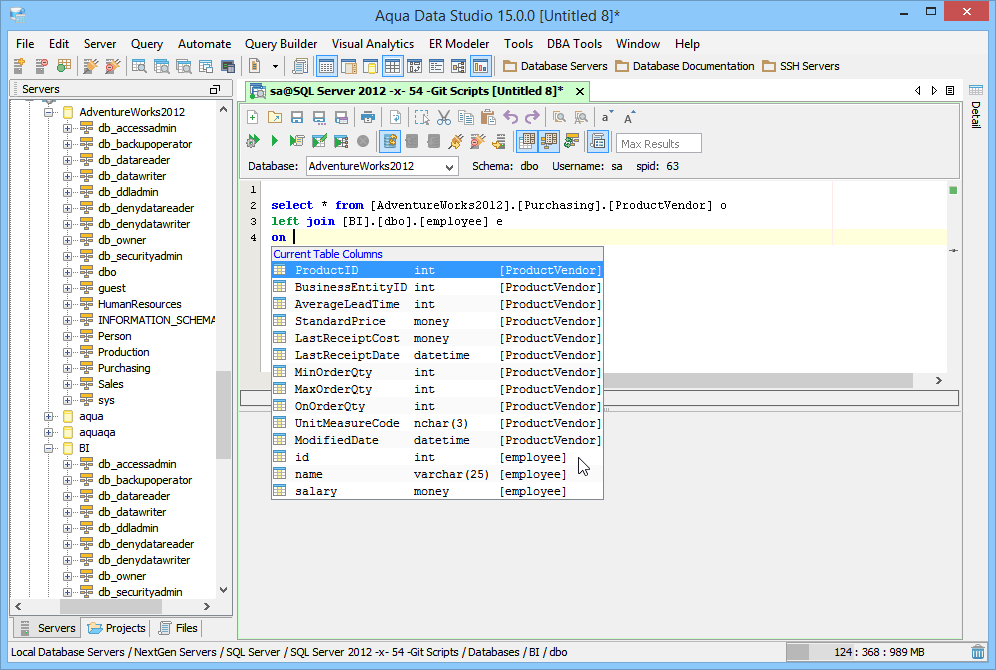The height and width of the screenshot is (670, 996).
Task: Switch to the Projects tab
Action: point(117,628)
